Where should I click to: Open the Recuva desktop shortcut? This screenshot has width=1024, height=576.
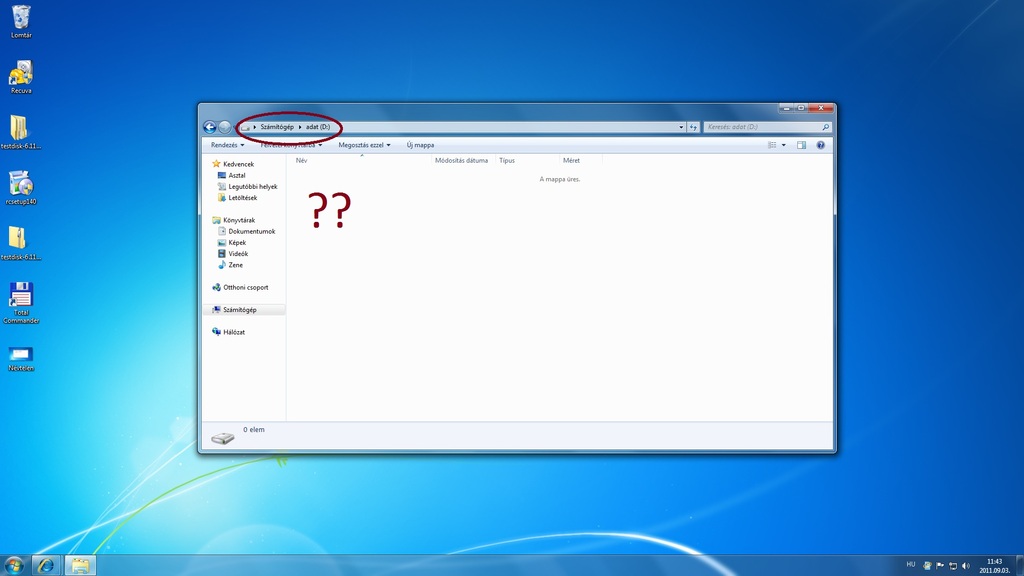(21, 74)
